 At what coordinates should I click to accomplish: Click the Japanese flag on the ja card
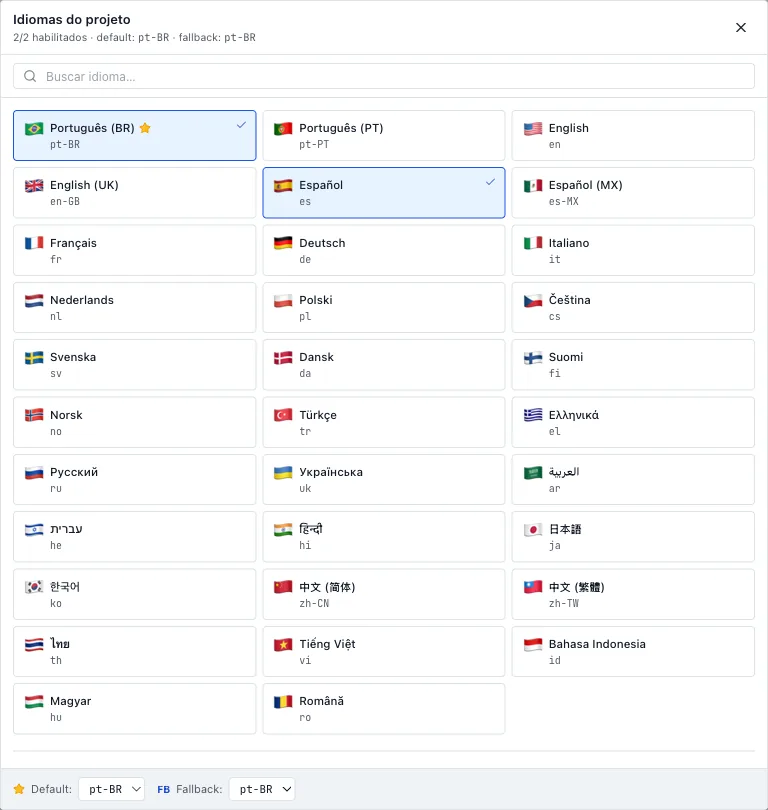tap(533, 529)
